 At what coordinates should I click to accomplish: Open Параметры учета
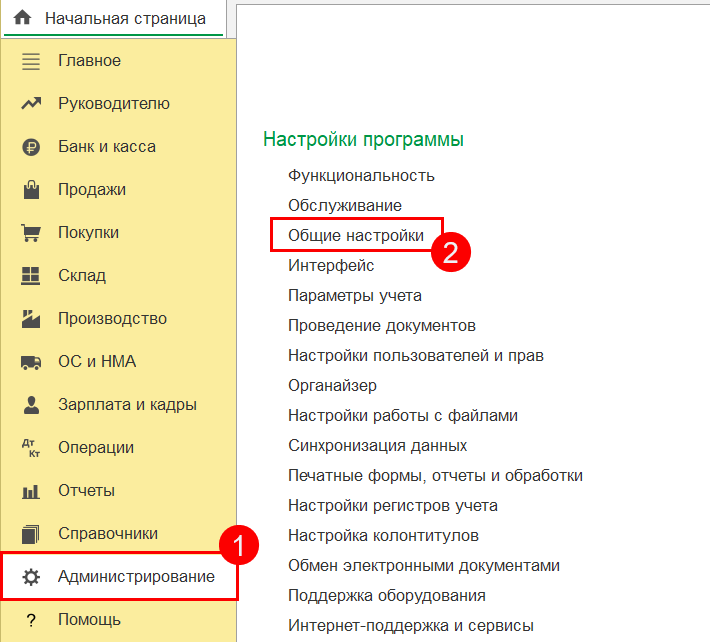(x=355, y=296)
